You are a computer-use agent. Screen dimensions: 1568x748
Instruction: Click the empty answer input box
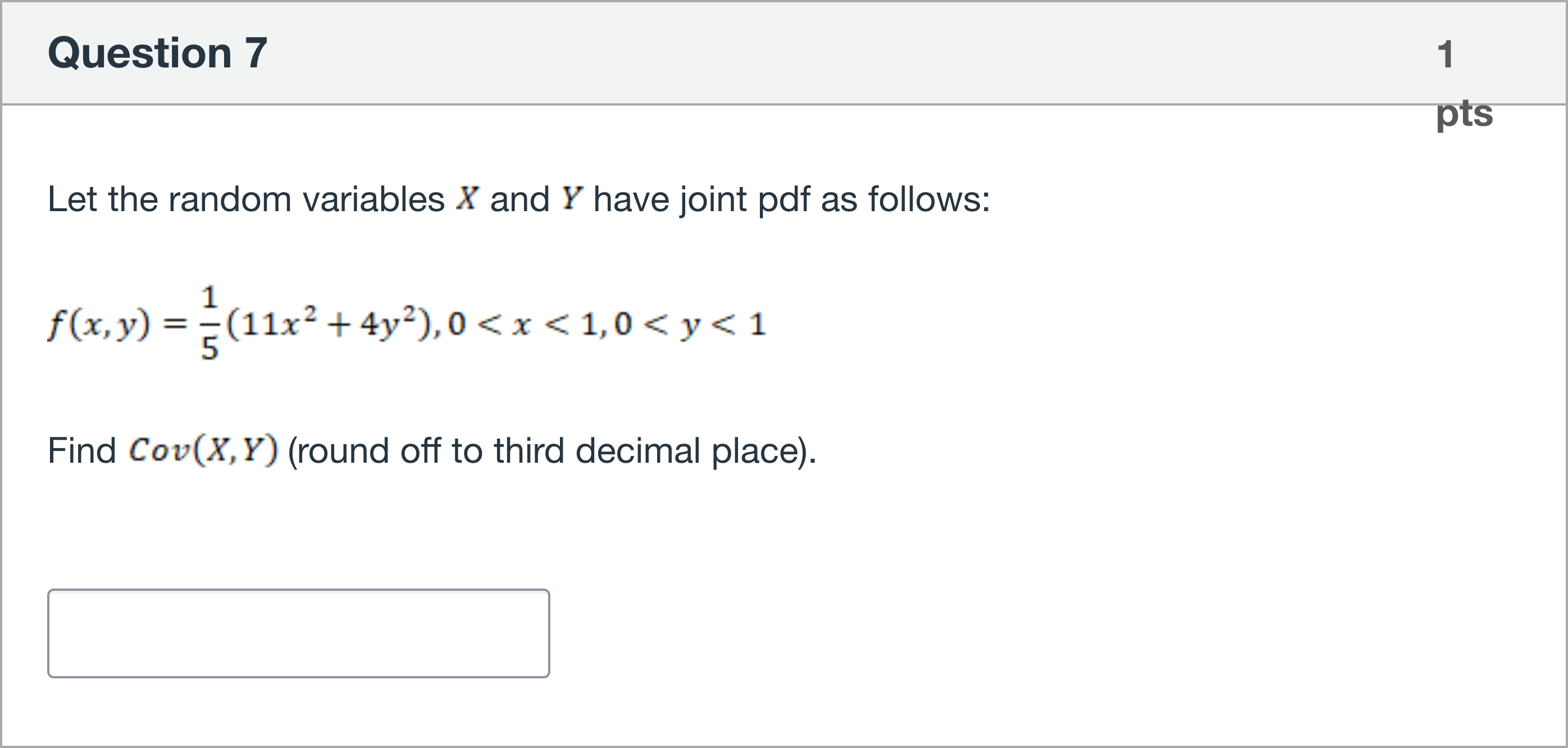click(298, 633)
